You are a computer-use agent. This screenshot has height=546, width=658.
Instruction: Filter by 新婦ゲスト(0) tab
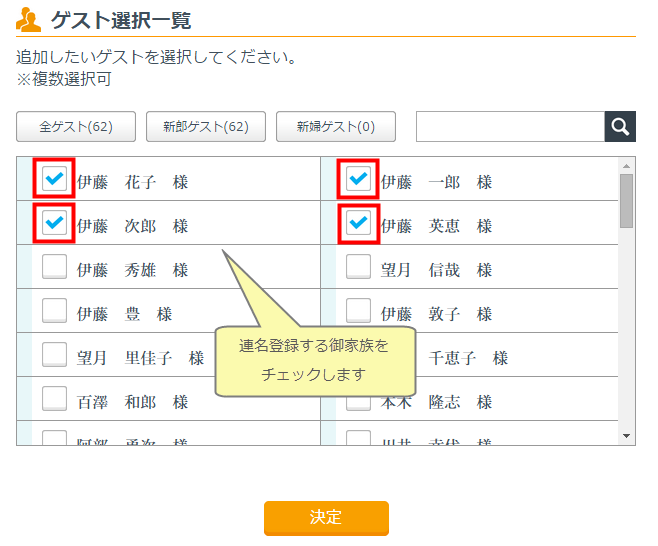(x=336, y=127)
